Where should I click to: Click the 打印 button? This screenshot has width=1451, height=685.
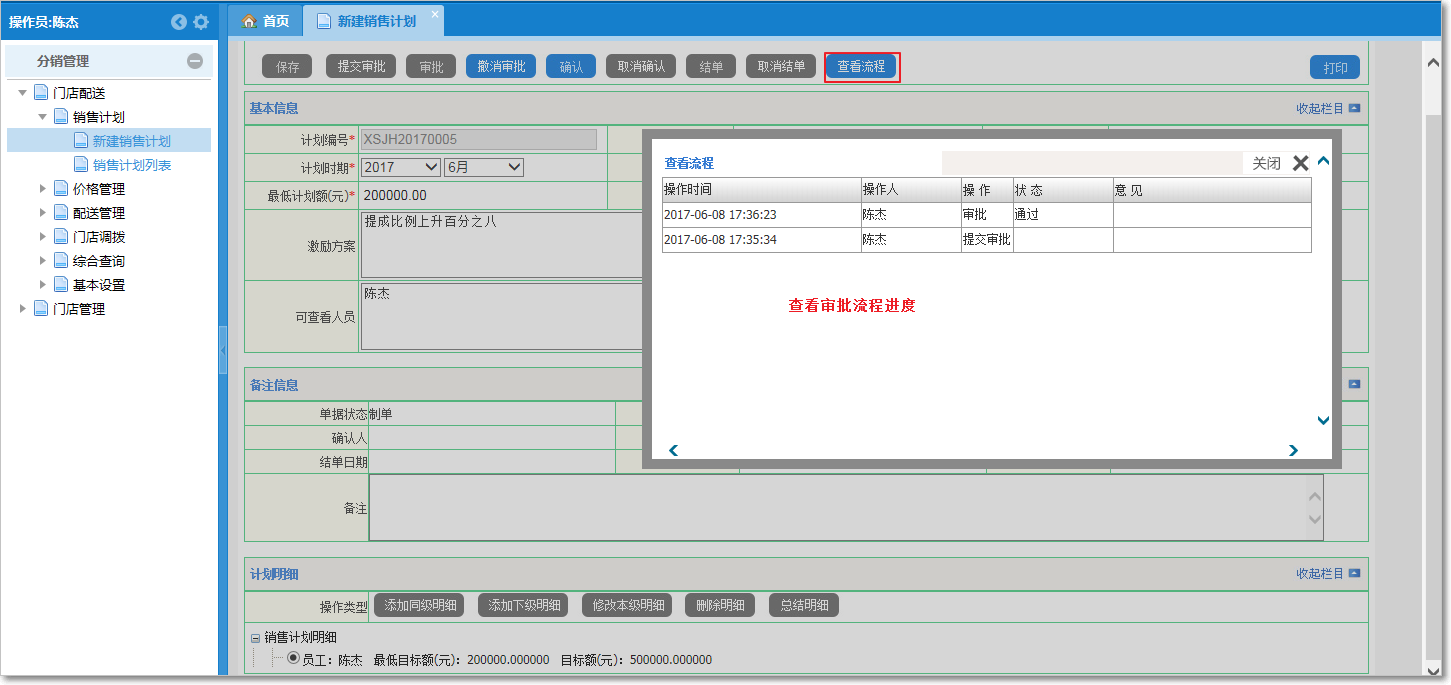(x=1334, y=68)
